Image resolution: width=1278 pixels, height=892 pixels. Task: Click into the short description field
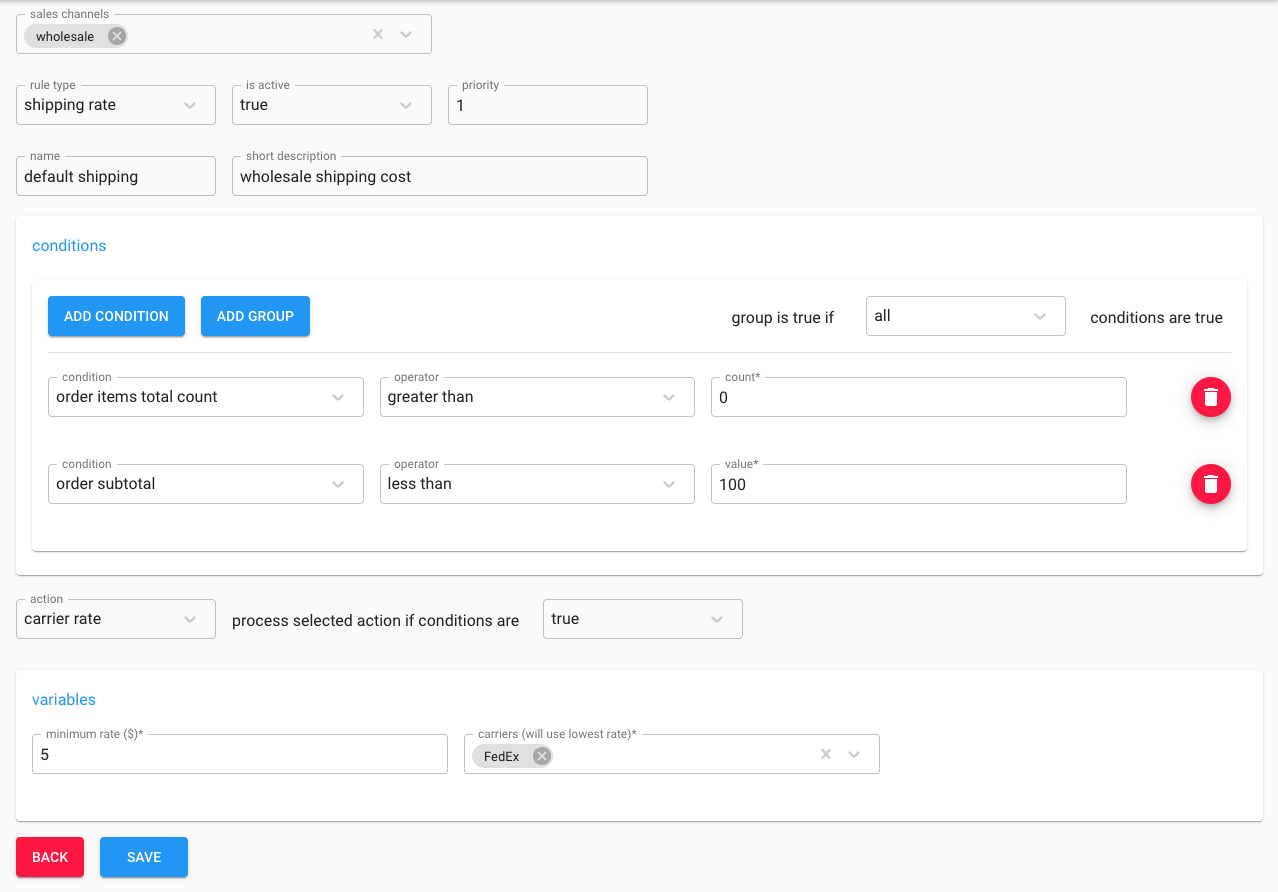(x=439, y=177)
